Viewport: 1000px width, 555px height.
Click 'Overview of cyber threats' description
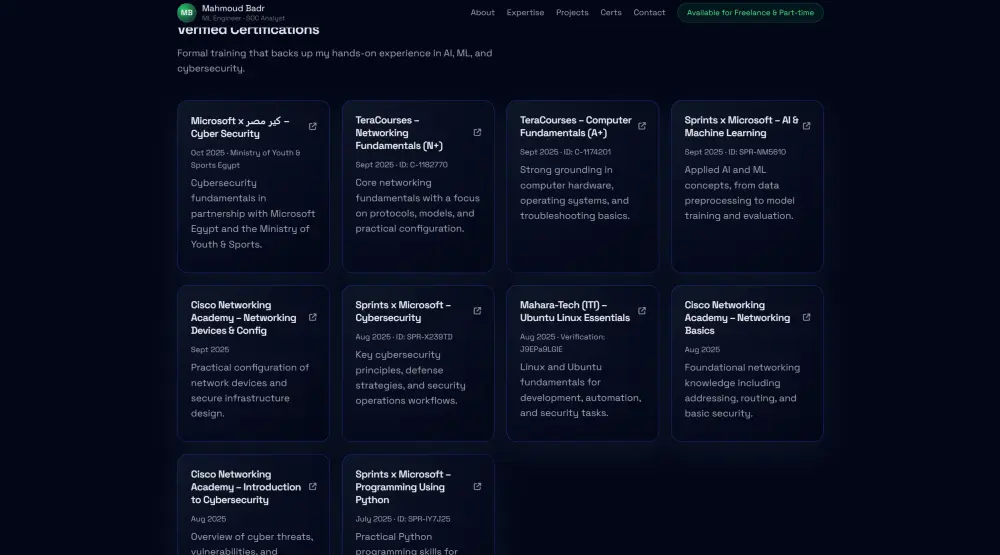[x=252, y=542]
